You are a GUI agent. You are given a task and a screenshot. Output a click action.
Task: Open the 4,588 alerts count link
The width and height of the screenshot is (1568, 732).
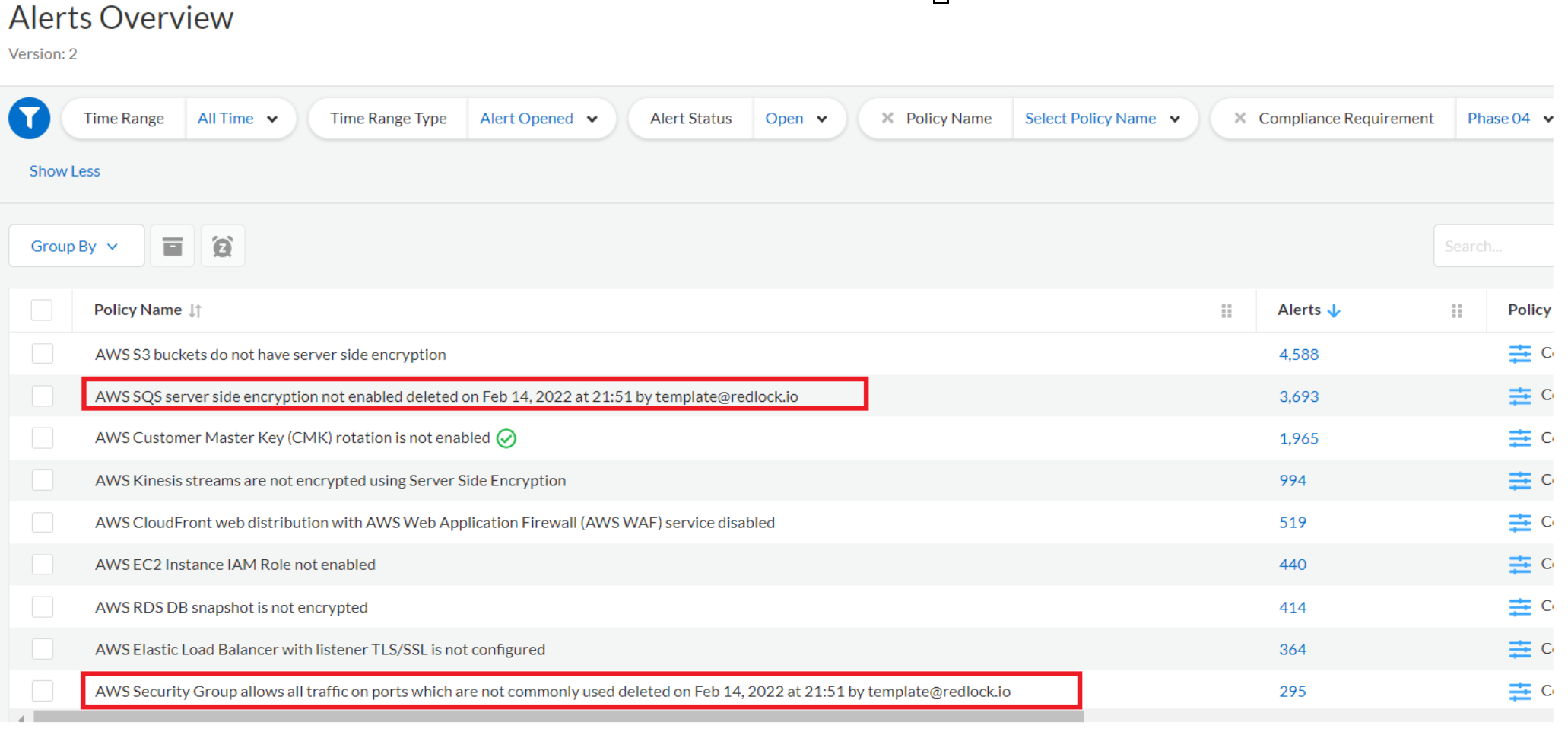(1299, 355)
